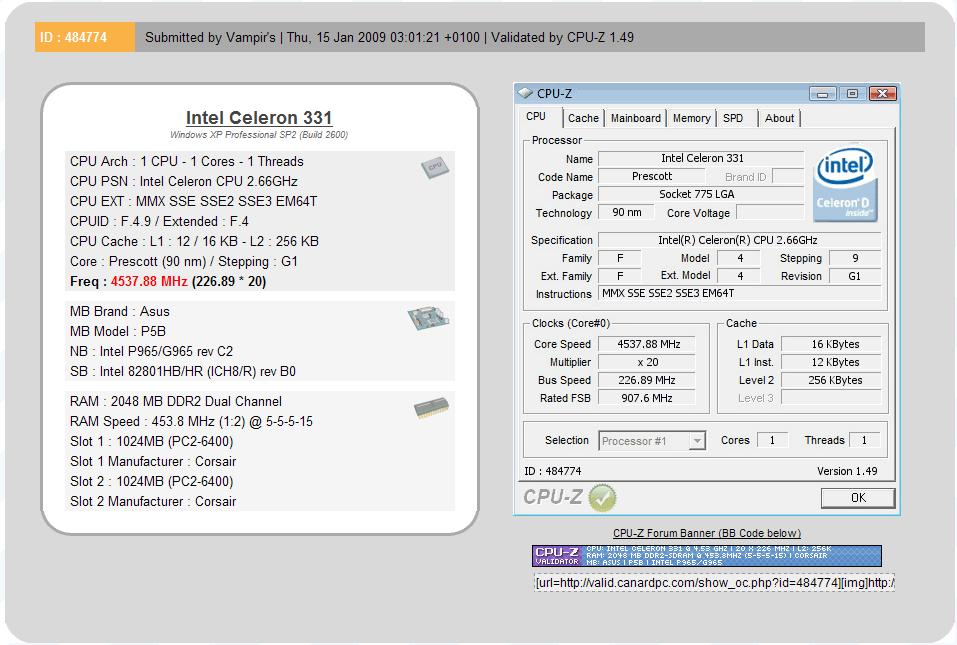Open the Processor #1 selection dropdown
This screenshot has width=957, height=645.
tap(697, 441)
